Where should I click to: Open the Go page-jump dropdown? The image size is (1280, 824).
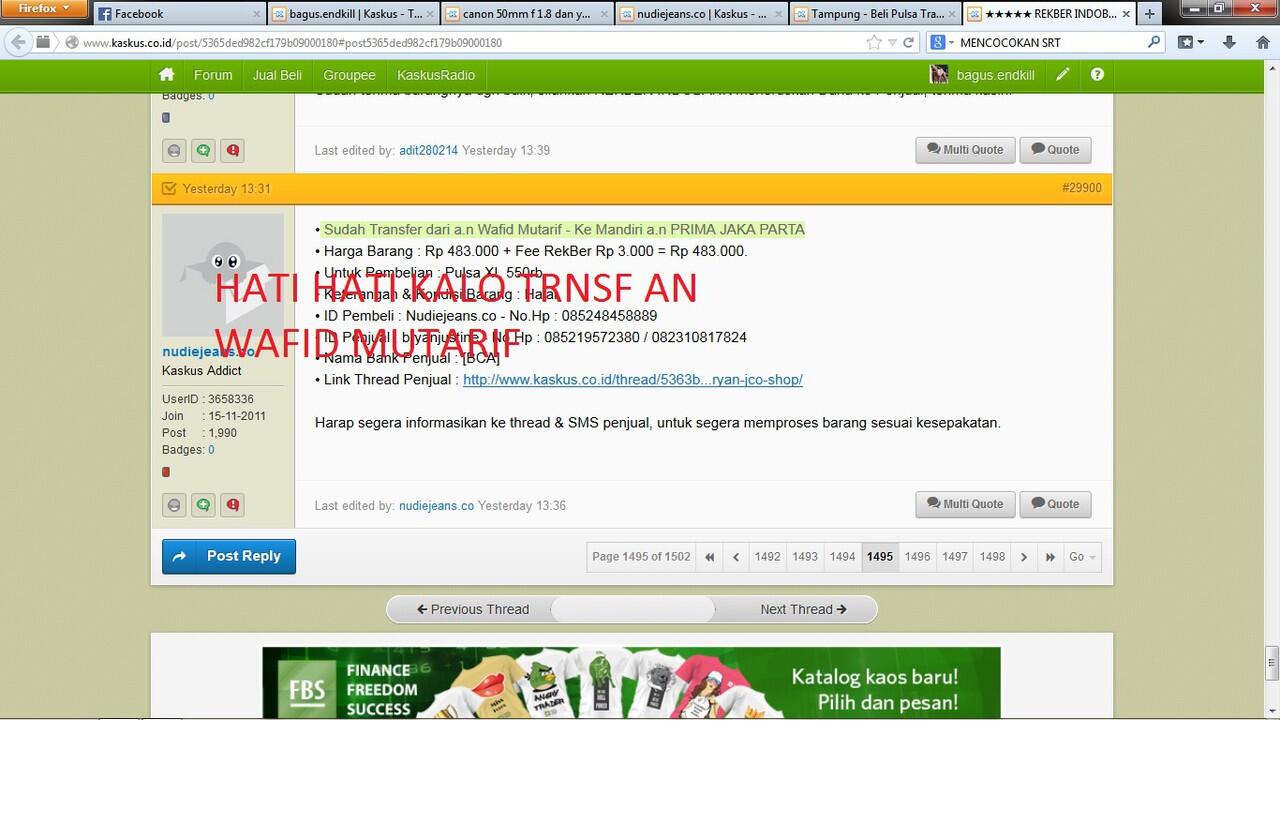[1082, 557]
